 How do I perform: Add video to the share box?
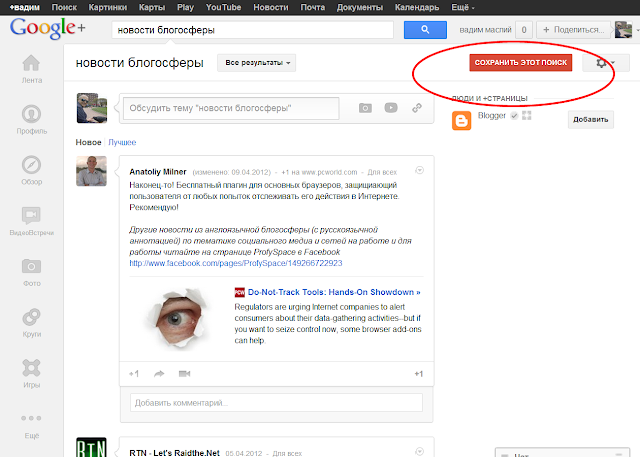(391, 108)
